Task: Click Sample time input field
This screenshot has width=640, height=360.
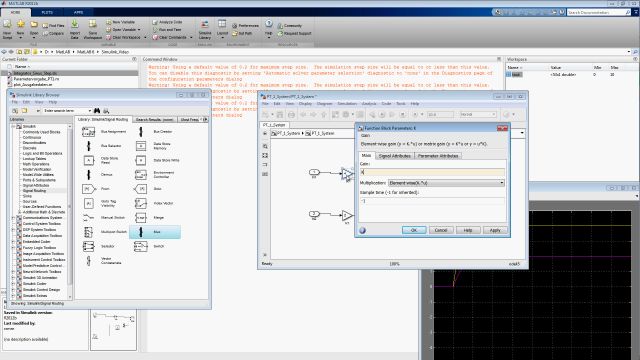Action: pyautogui.click(x=432, y=201)
